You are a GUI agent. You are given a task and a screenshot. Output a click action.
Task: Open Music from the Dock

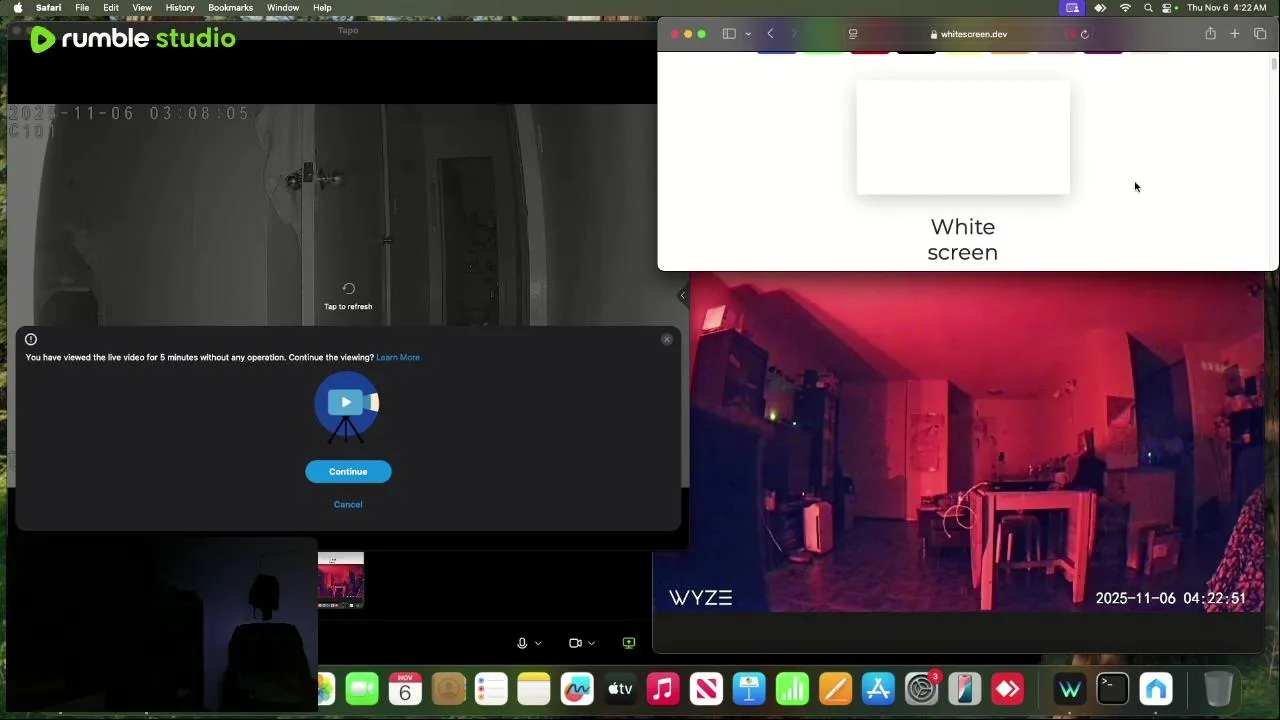pos(663,689)
